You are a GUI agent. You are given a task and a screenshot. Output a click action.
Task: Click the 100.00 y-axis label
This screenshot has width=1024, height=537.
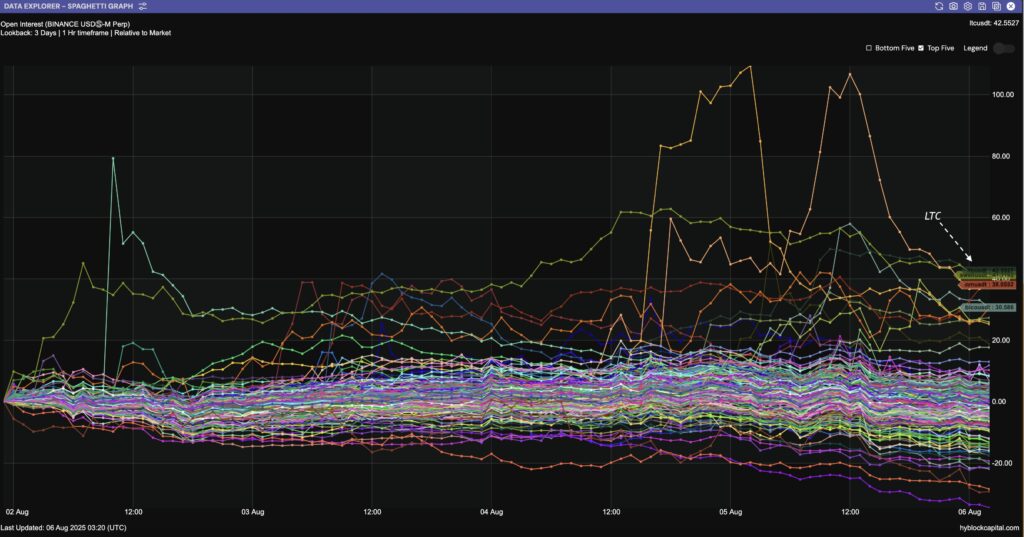[1002, 95]
